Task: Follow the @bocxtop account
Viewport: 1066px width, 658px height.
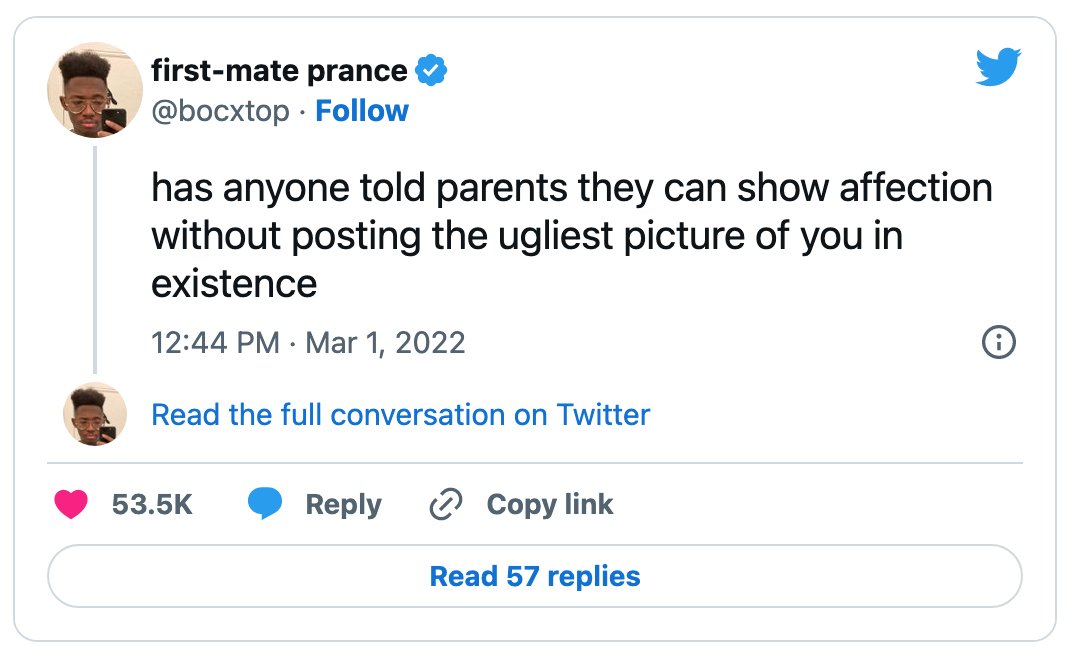Action: coord(362,111)
